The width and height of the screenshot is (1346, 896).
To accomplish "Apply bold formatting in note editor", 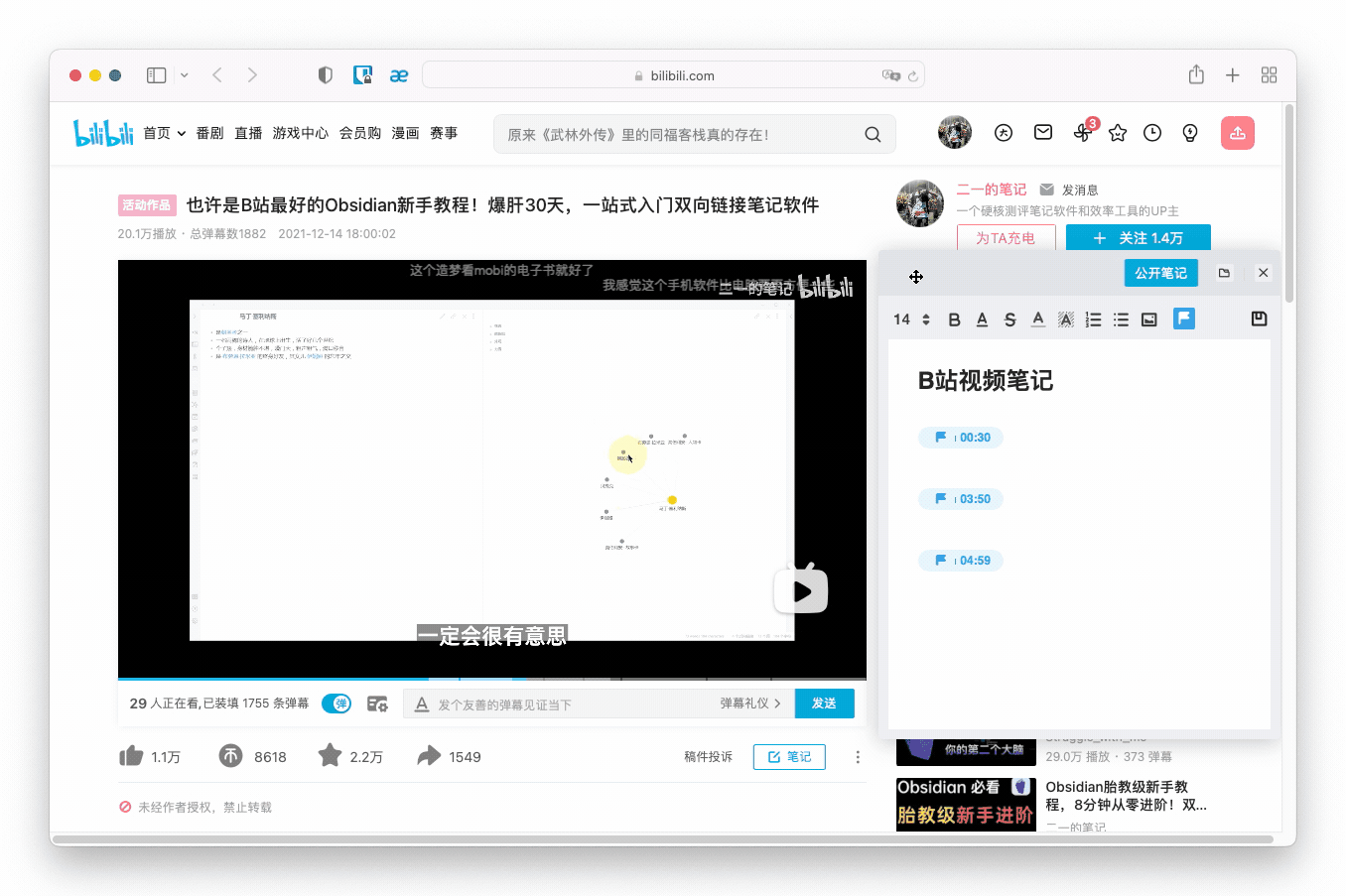I will pos(954,320).
